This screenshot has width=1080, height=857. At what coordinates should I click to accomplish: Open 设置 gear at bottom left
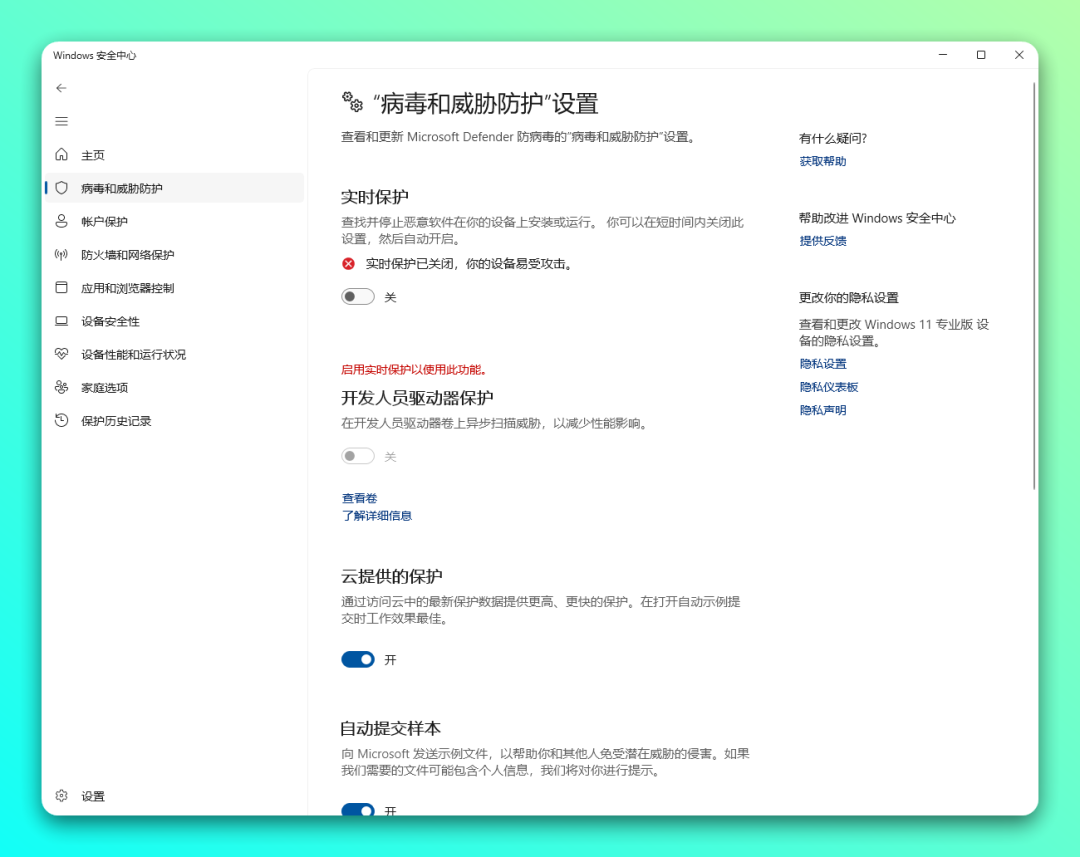coord(62,796)
